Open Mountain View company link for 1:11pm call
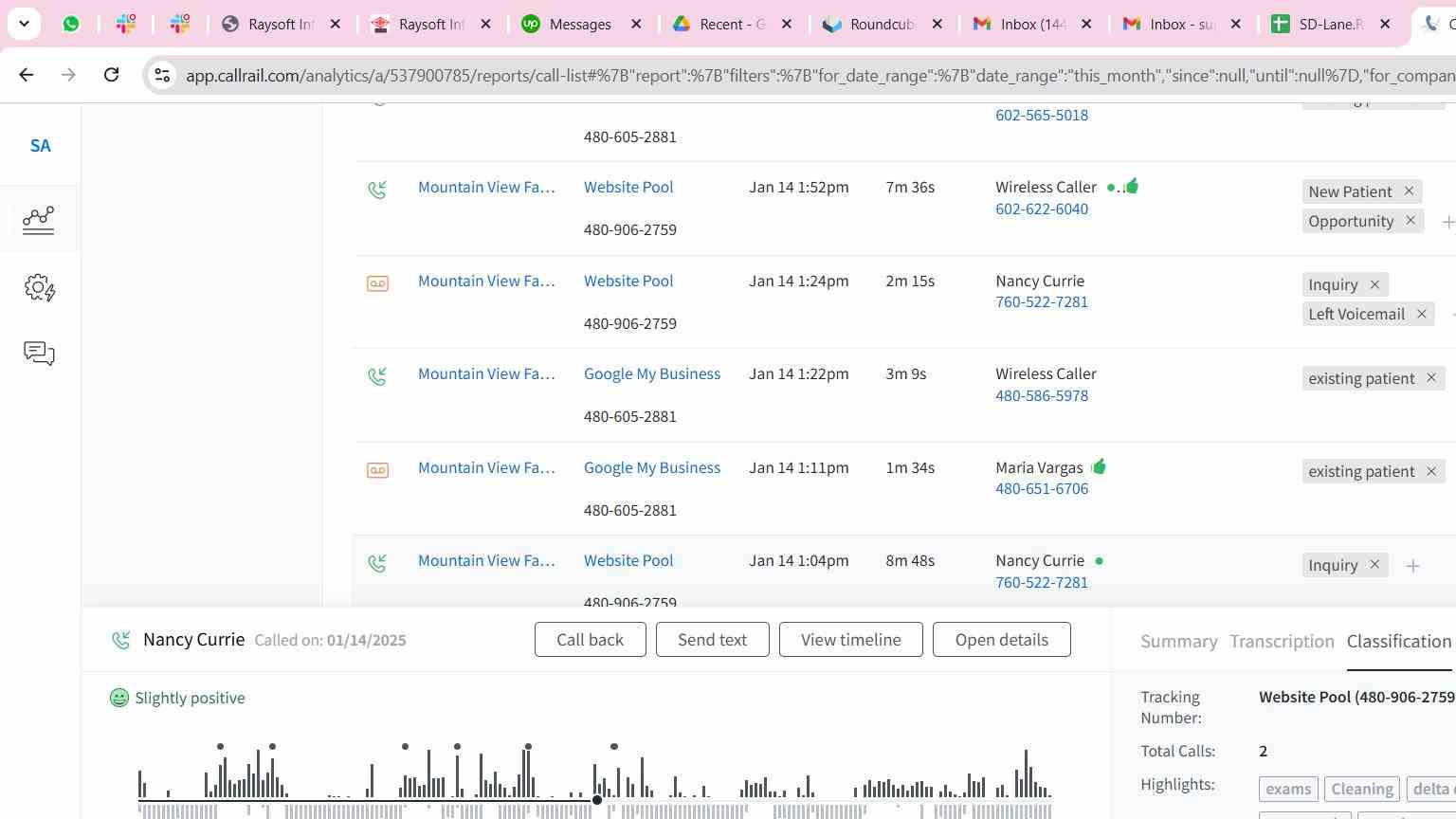The image size is (1456, 819). tap(486, 467)
